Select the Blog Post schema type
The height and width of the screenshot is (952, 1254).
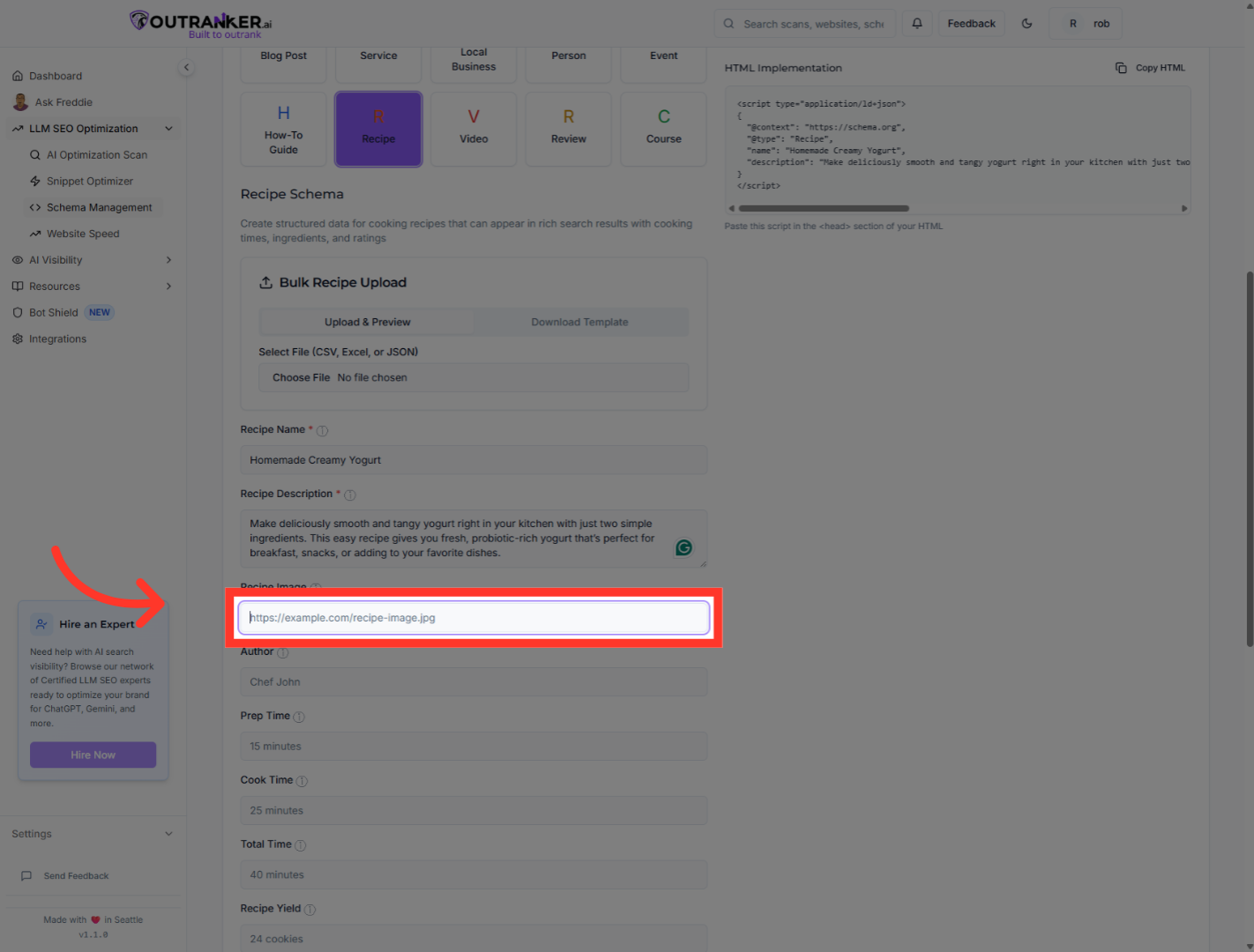283,63
